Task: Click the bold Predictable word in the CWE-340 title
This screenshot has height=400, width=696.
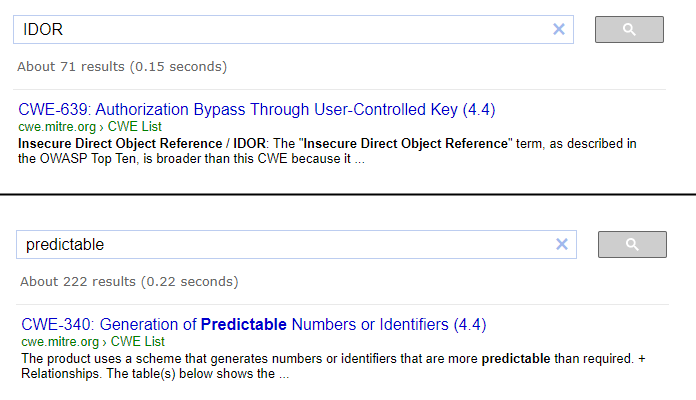Action: pos(244,325)
